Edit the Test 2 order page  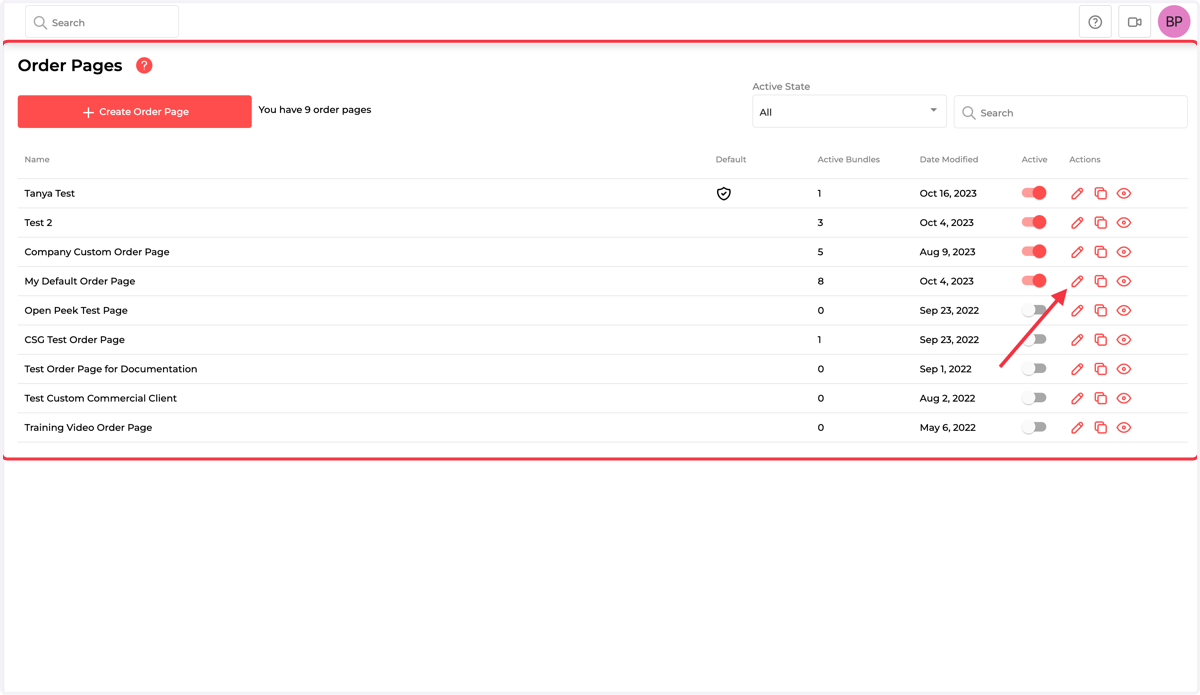1077,223
